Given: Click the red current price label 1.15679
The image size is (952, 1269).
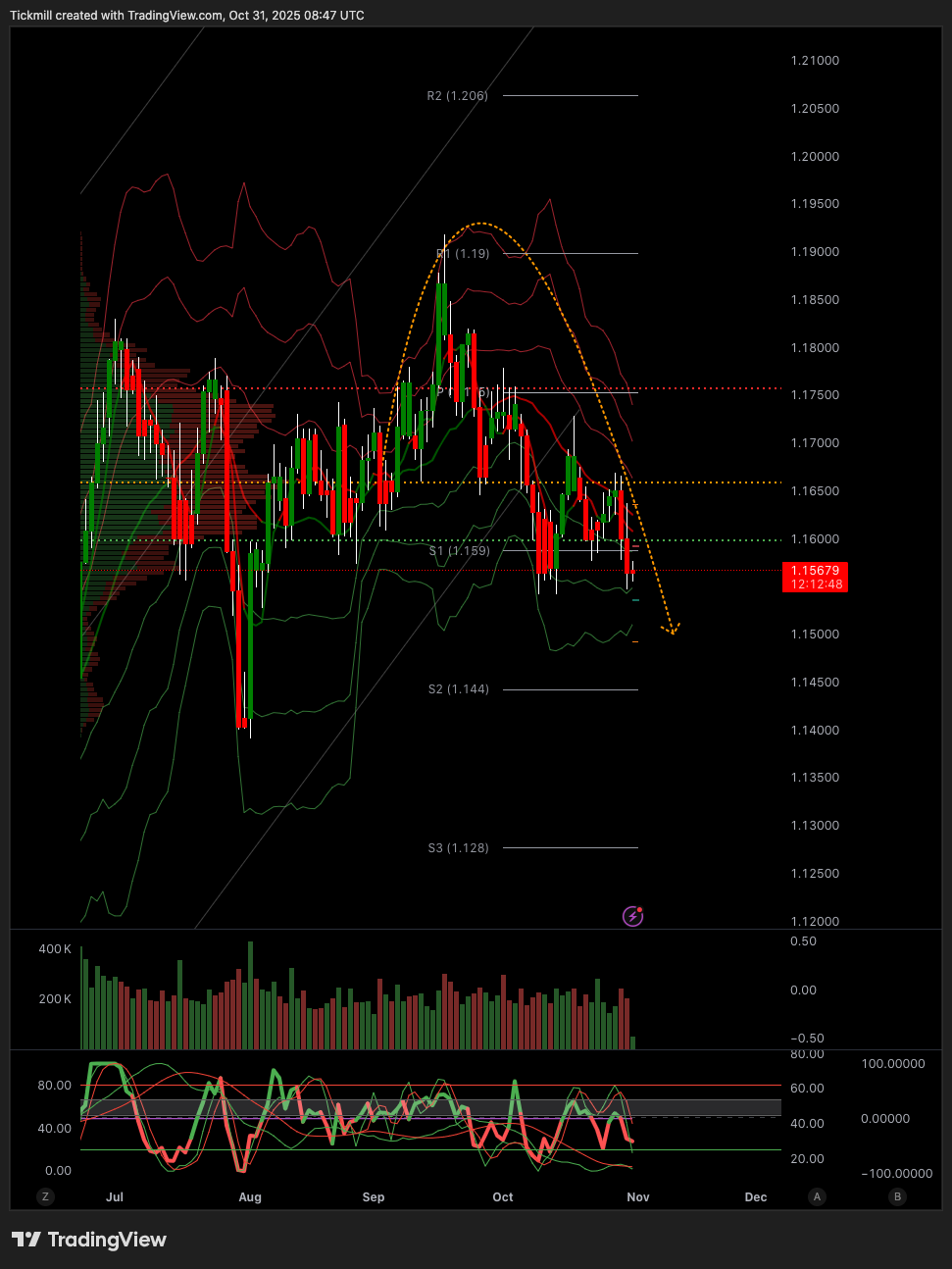Looking at the screenshot, I should coord(814,577).
